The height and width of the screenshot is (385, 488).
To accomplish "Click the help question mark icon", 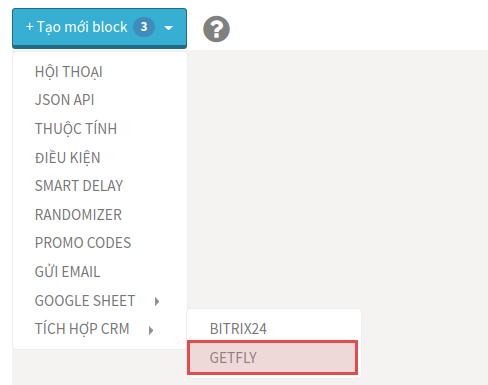I will coord(216,29).
